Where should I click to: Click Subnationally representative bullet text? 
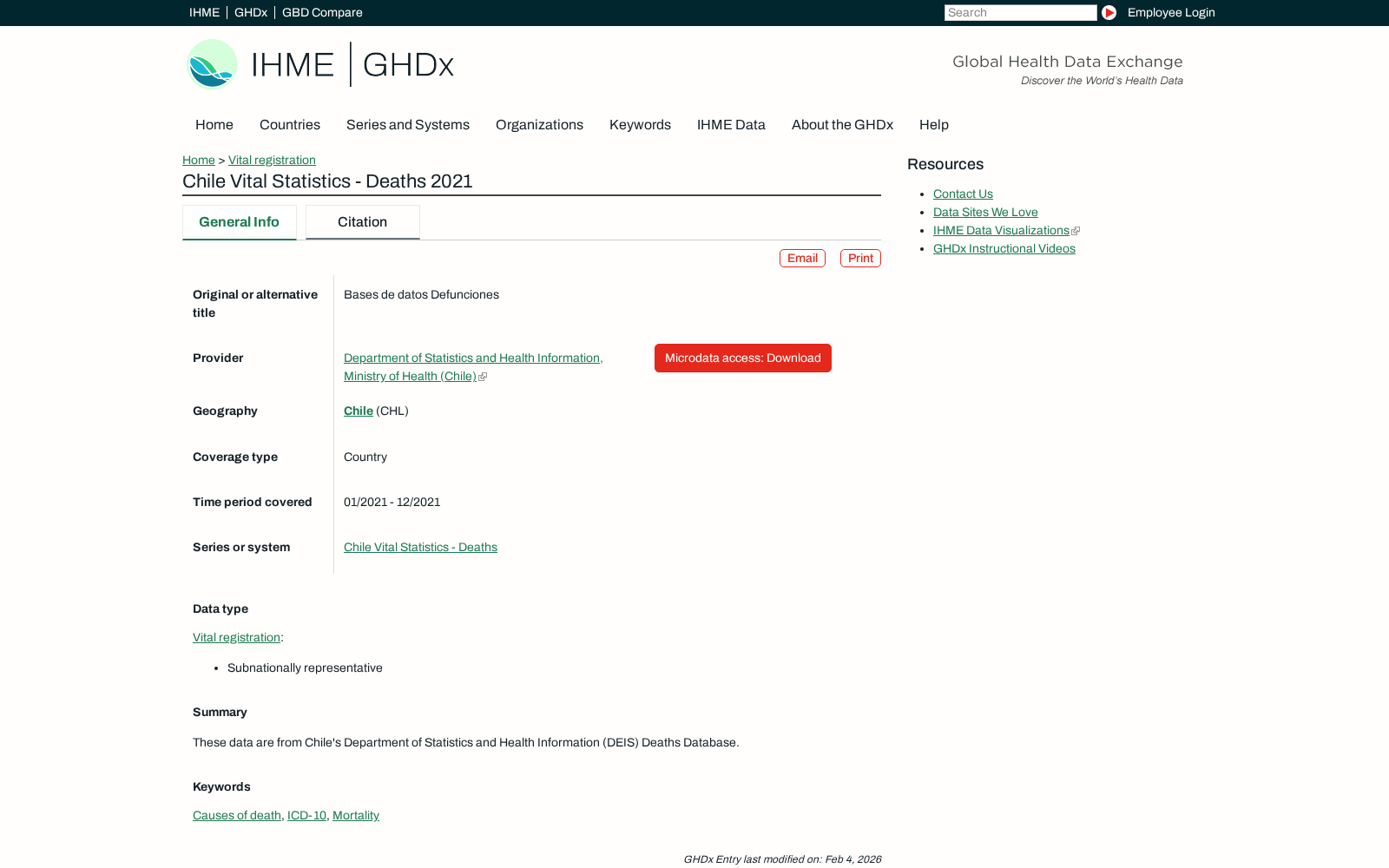[x=305, y=668]
